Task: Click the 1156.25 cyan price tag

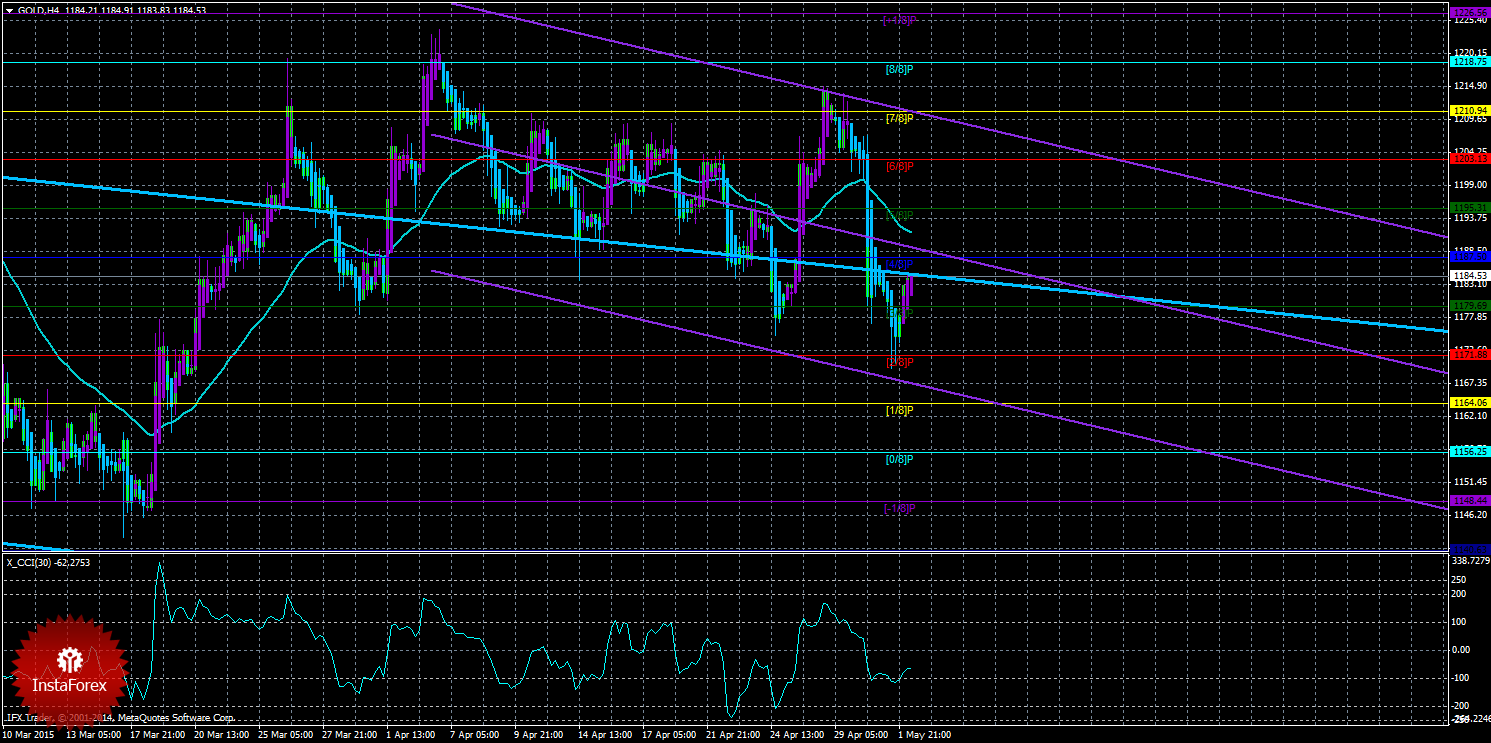Action: pyautogui.click(x=1469, y=451)
